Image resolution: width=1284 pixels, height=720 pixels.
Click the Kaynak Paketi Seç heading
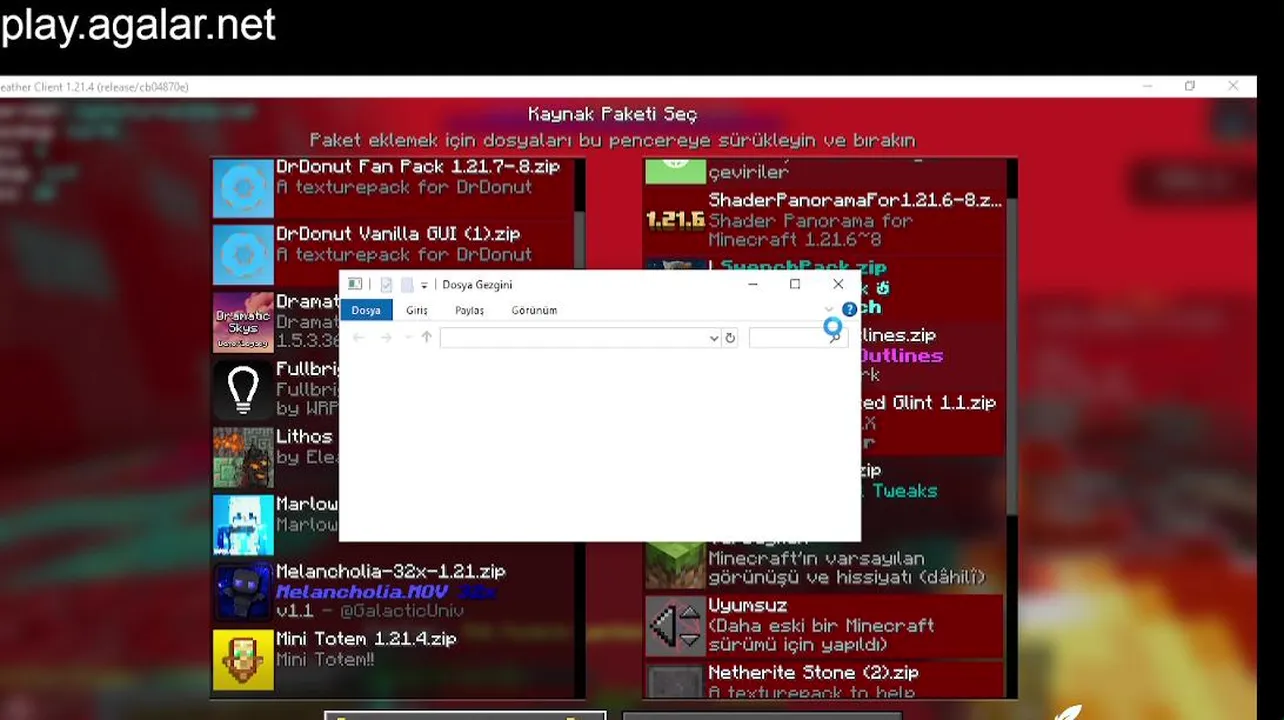pos(613,114)
